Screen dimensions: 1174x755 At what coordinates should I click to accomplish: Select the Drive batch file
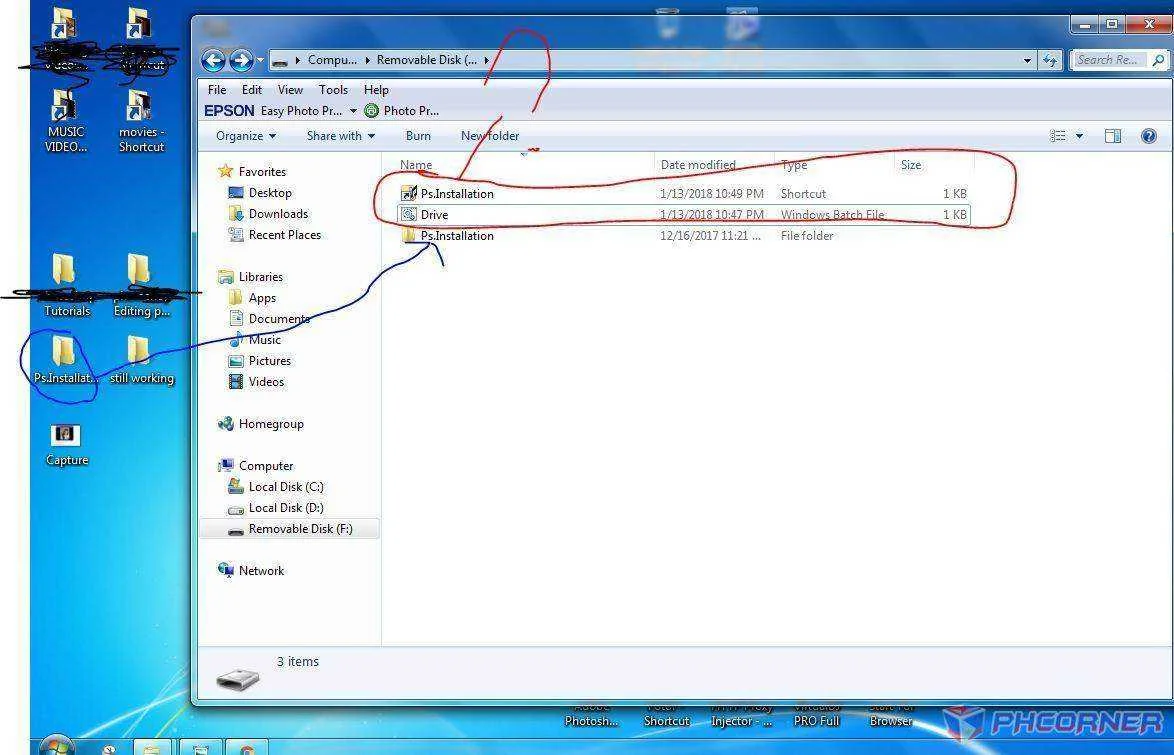[x=684, y=215]
